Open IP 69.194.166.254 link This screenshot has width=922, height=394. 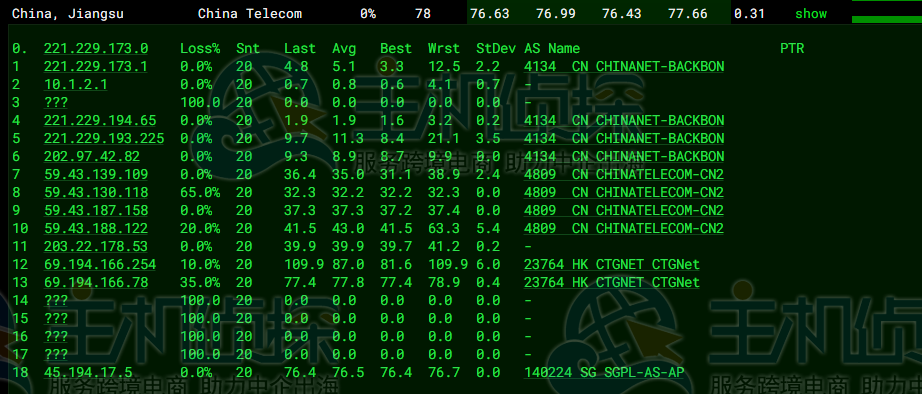(x=100, y=265)
